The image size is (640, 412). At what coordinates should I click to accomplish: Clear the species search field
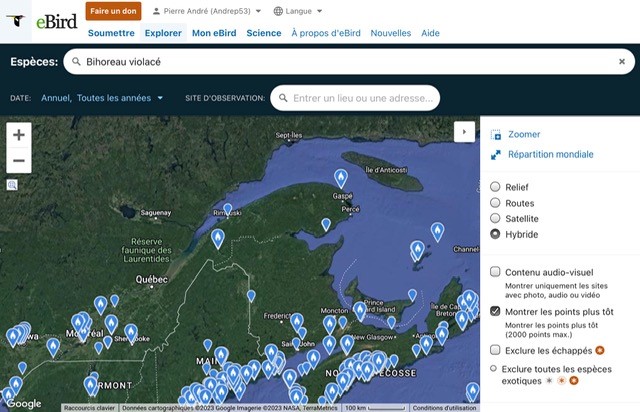621,62
